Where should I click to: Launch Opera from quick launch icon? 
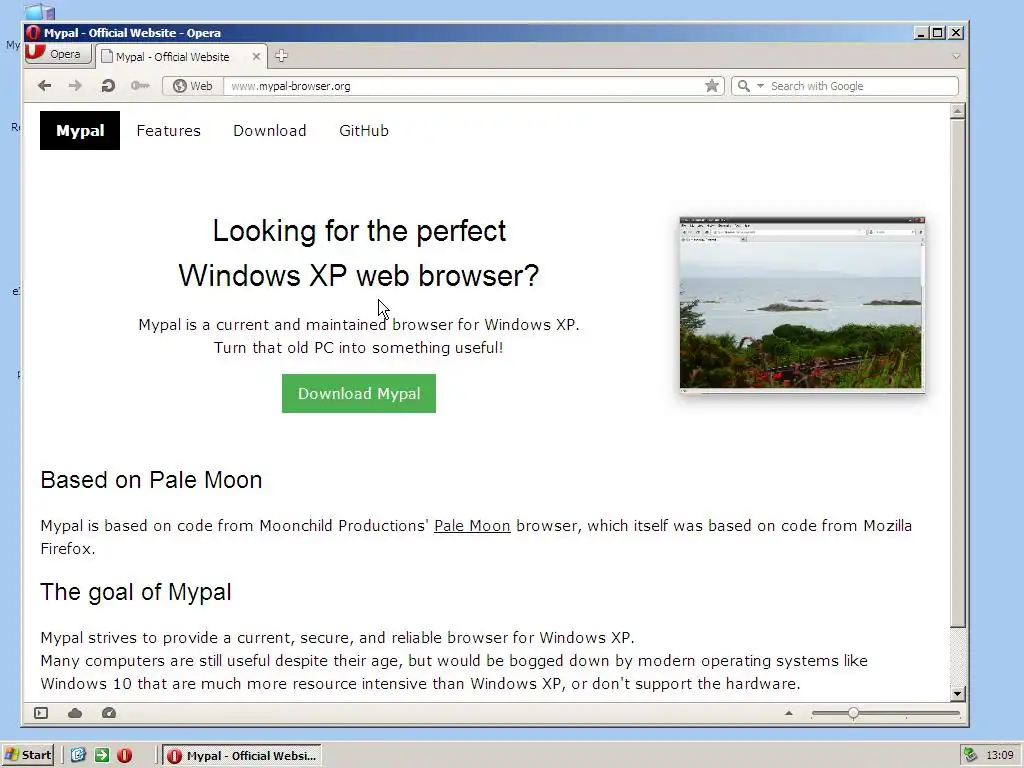point(125,756)
